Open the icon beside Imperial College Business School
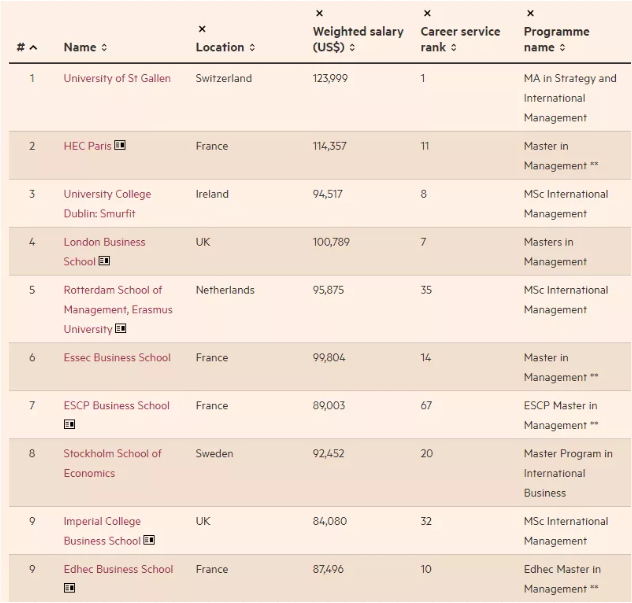 [x=149, y=541]
